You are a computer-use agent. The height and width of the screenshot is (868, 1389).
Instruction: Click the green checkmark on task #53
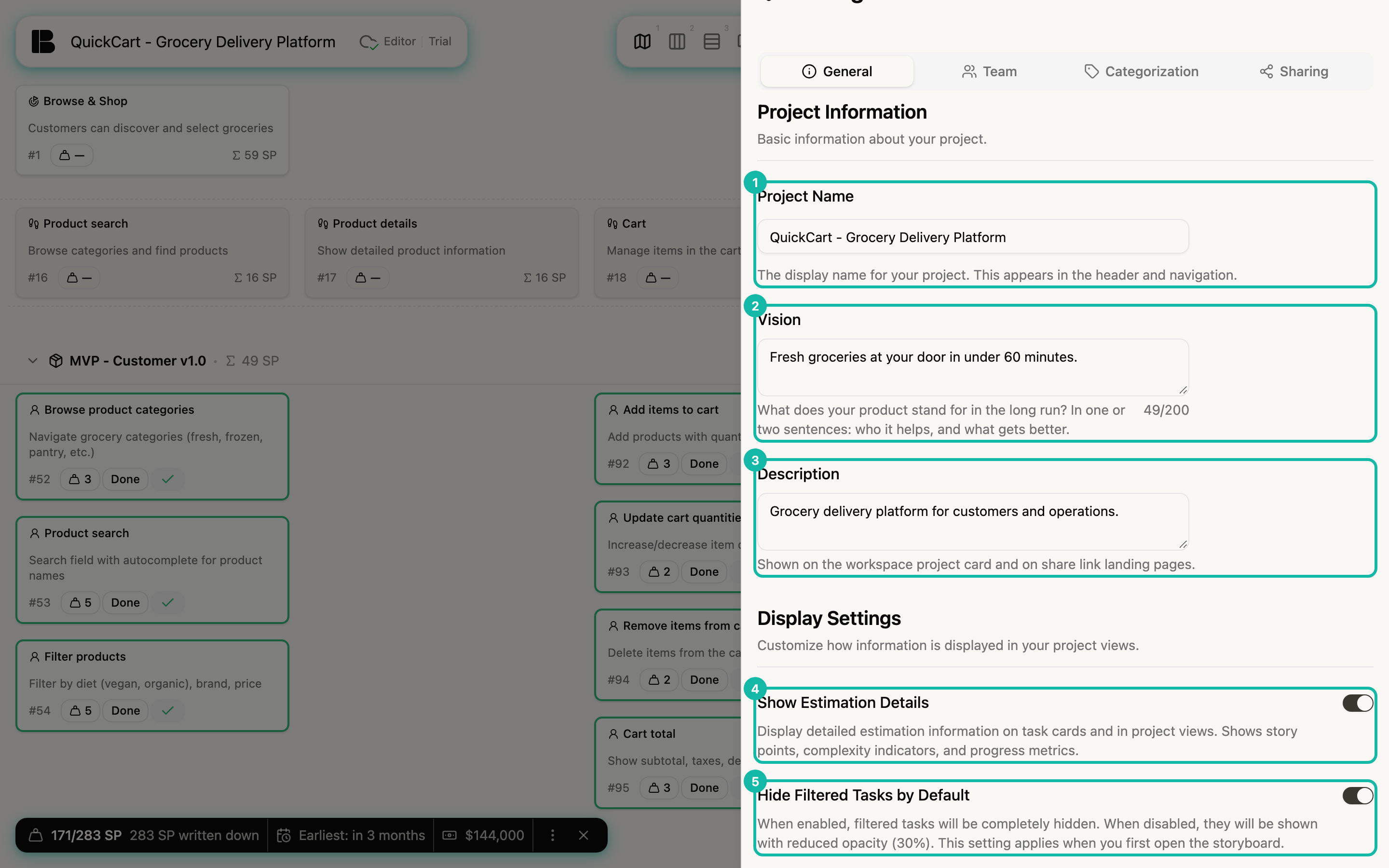(x=168, y=602)
